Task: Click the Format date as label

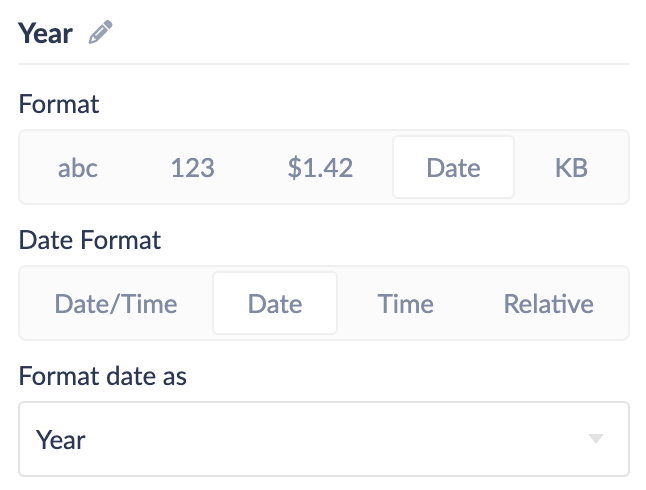Action: point(103,376)
